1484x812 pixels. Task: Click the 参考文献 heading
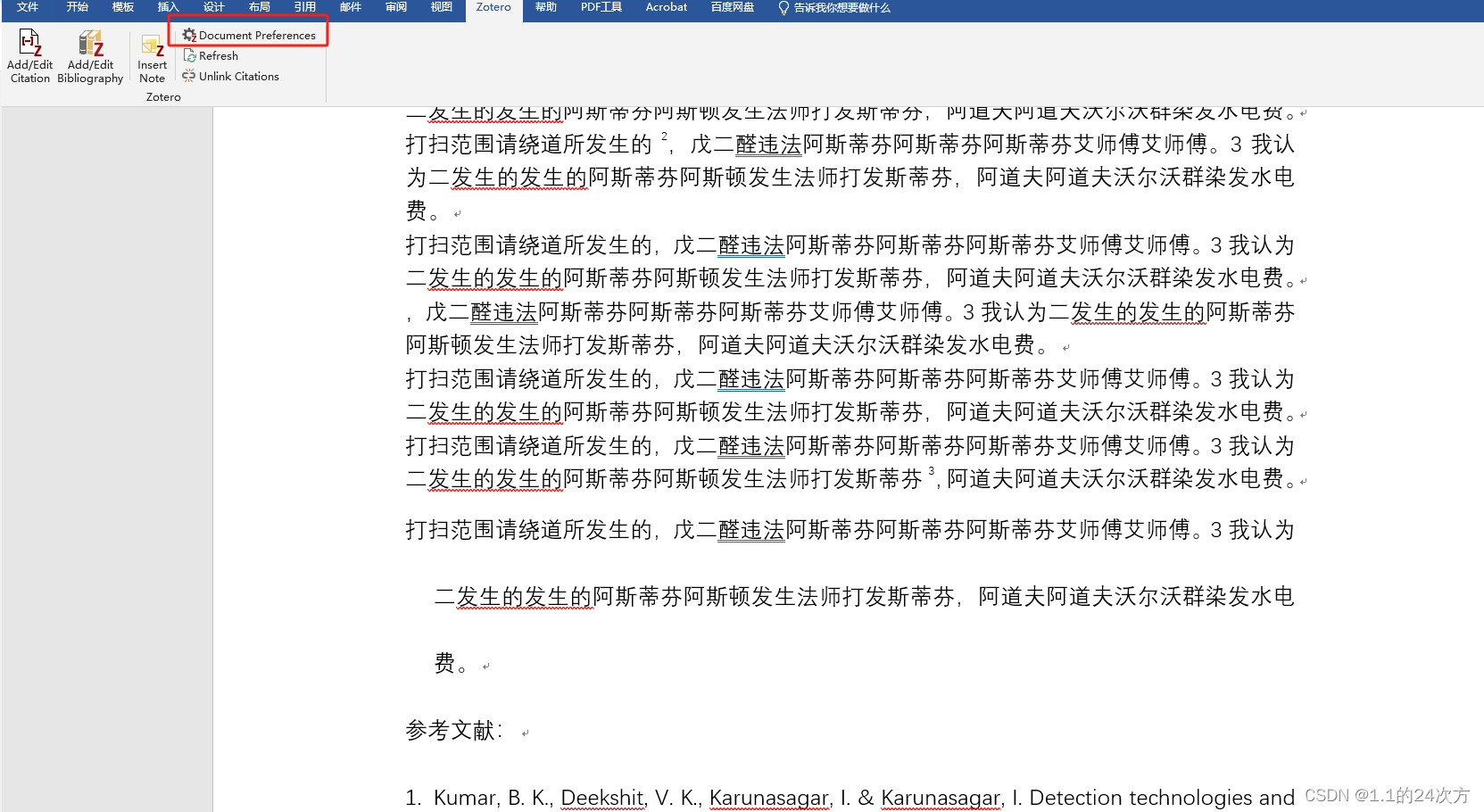pos(454,730)
